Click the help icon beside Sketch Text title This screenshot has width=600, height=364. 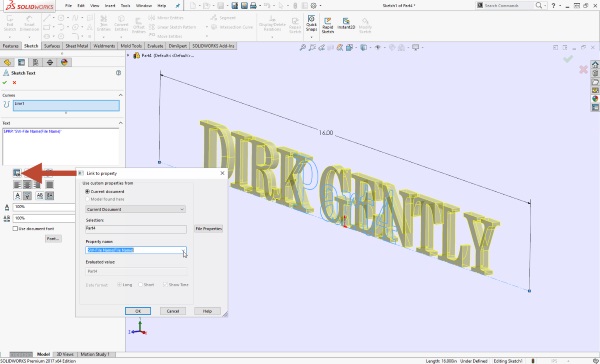[119, 73]
